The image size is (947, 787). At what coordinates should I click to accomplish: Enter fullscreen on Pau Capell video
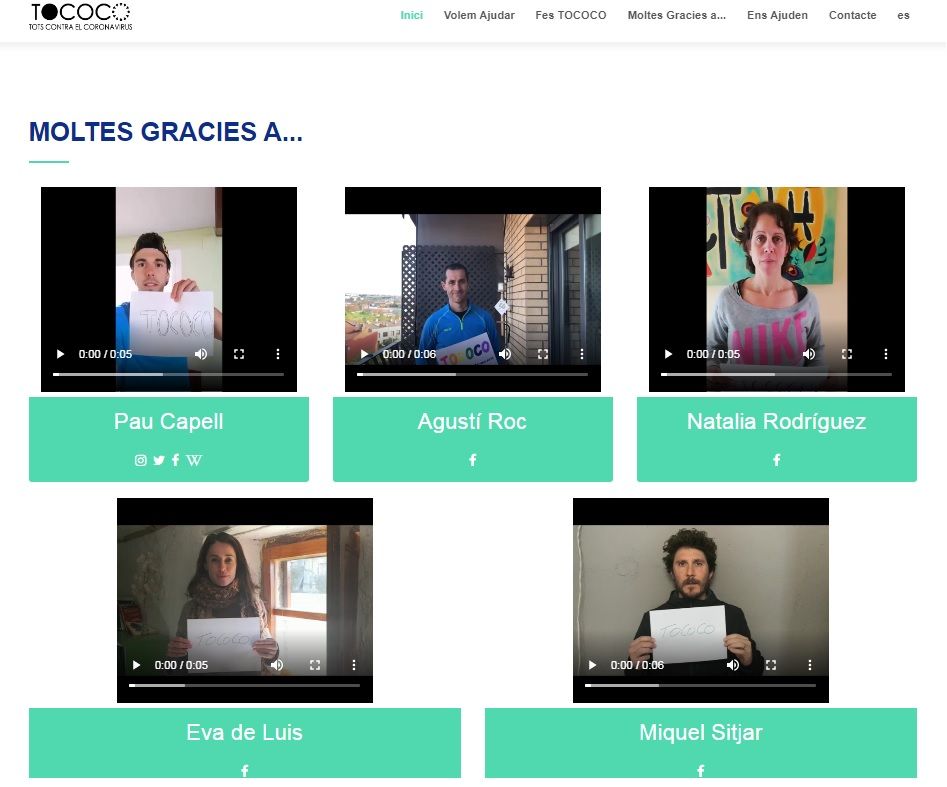[239, 354]
